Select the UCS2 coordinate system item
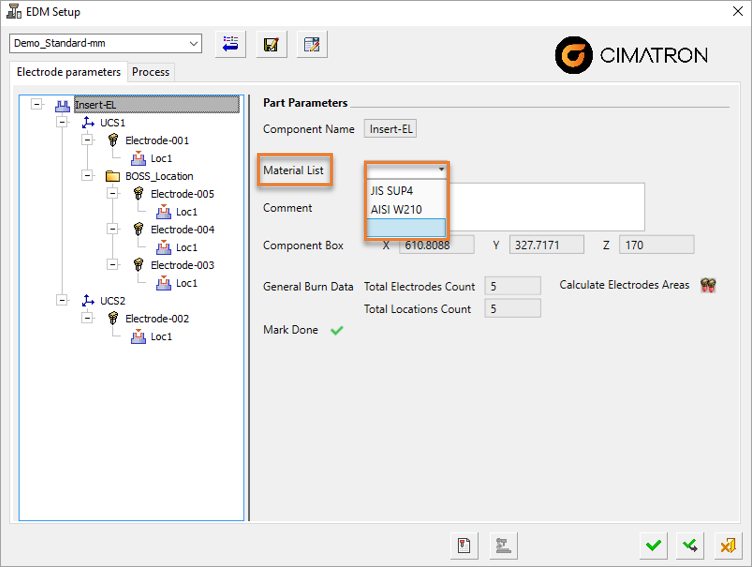752x567 pixels. tap(113, 301)
